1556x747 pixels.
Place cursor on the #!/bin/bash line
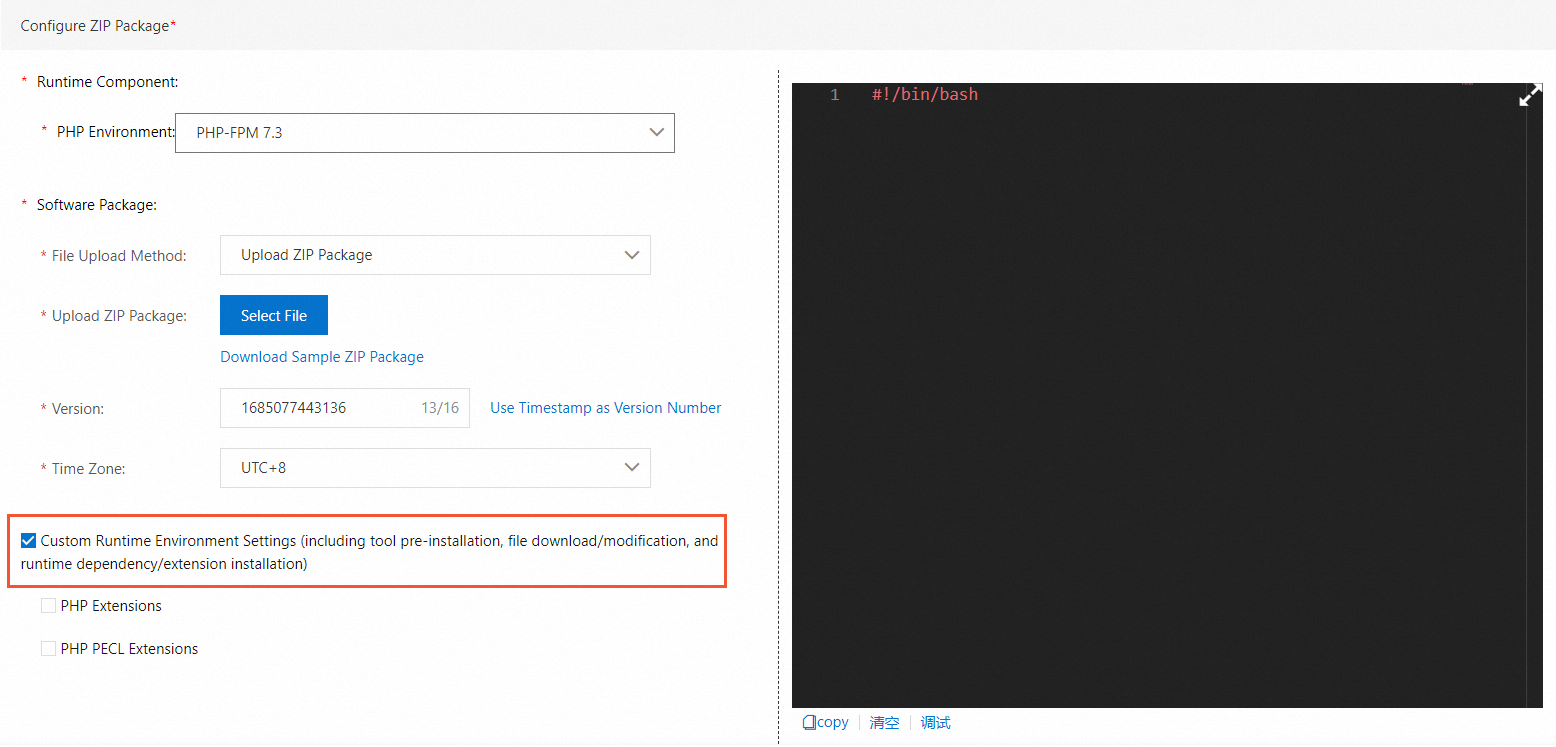pos(924,94)
